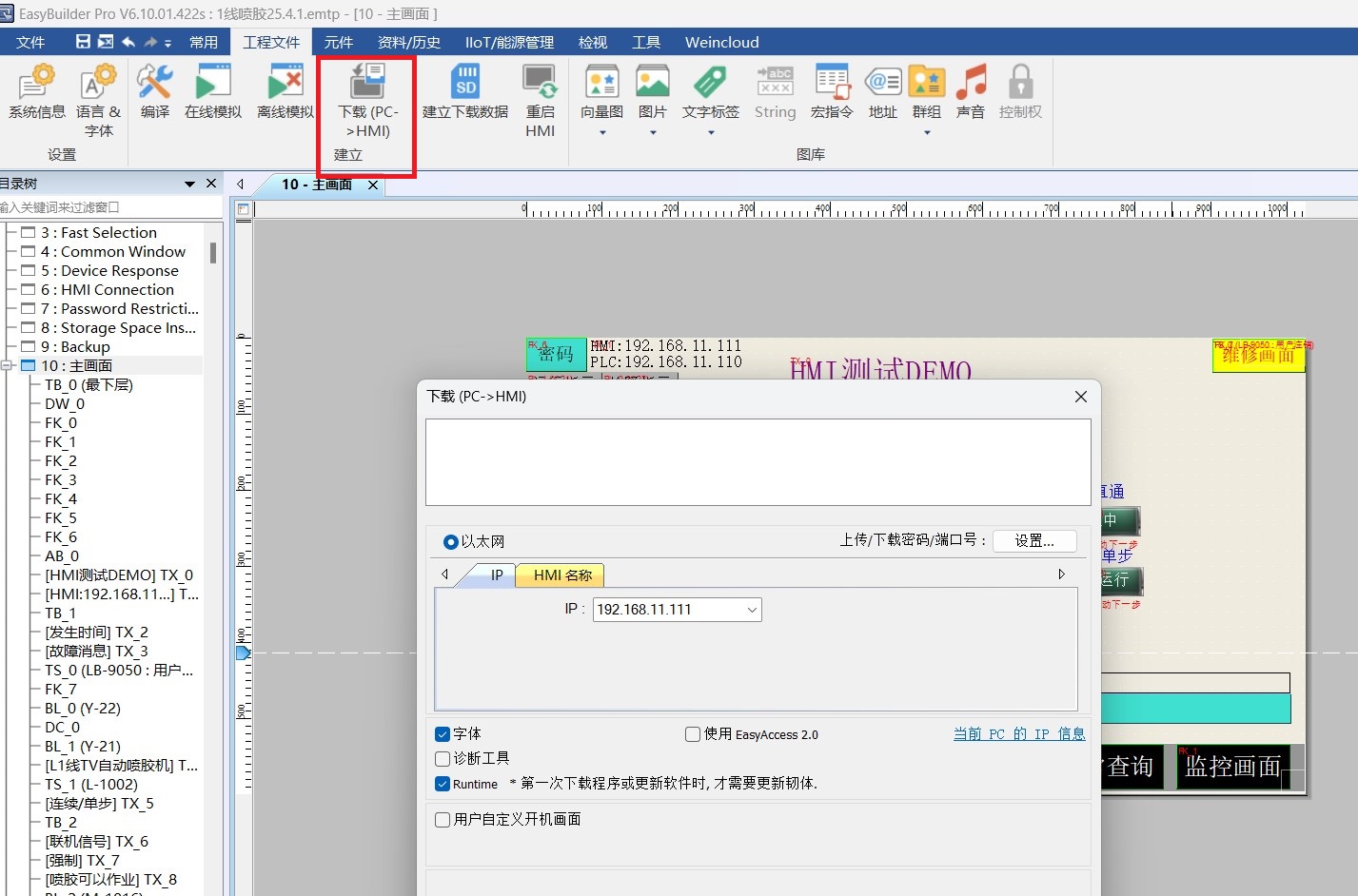Open Current PC IP Info link
The height and width of the screenshot is (896, 1358).
(x=1019, y=734)
